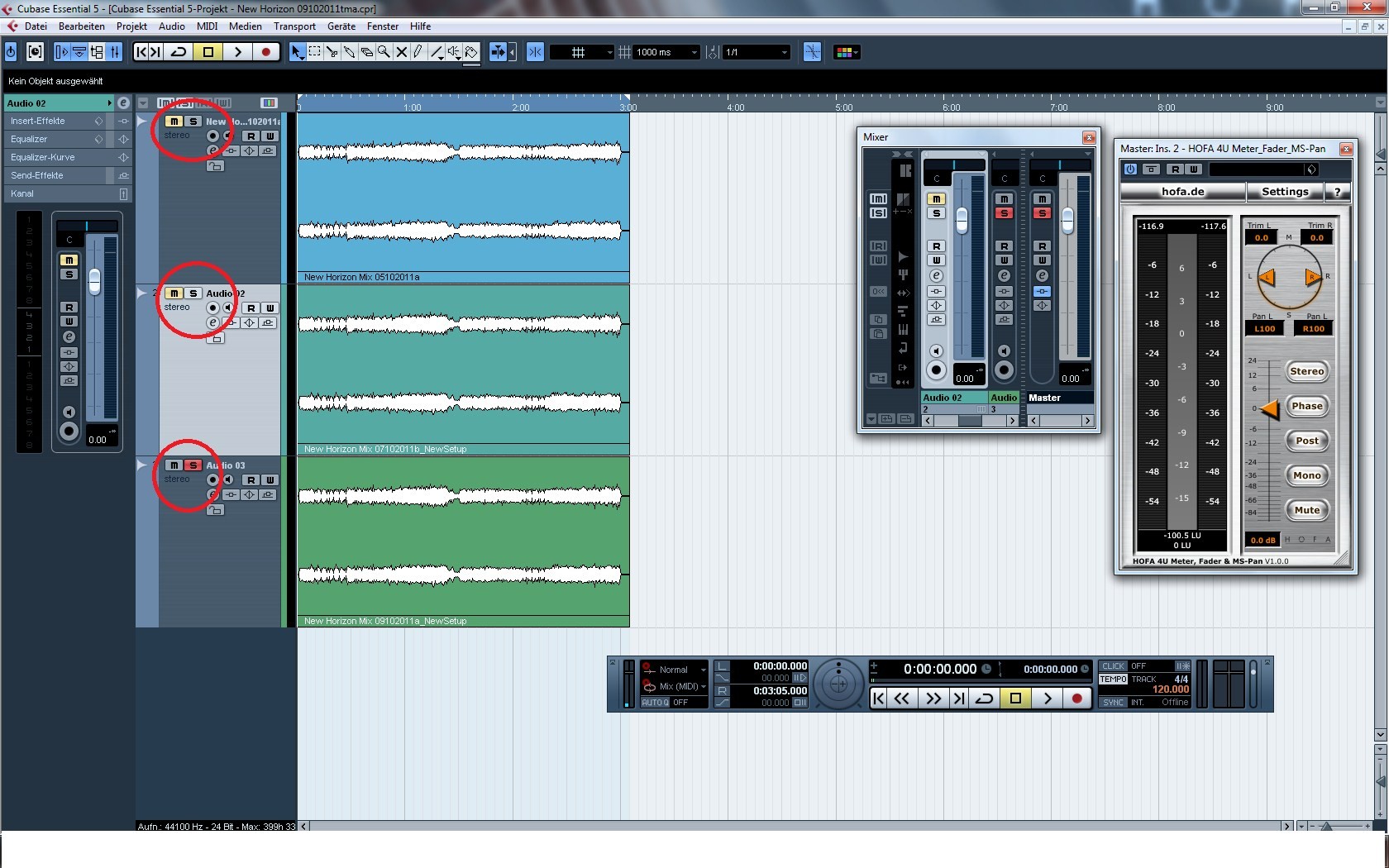The height and width of the screenshot is (868, 1389).
Task: Click the lock icon on first track
Action: (x=215, y=166)
